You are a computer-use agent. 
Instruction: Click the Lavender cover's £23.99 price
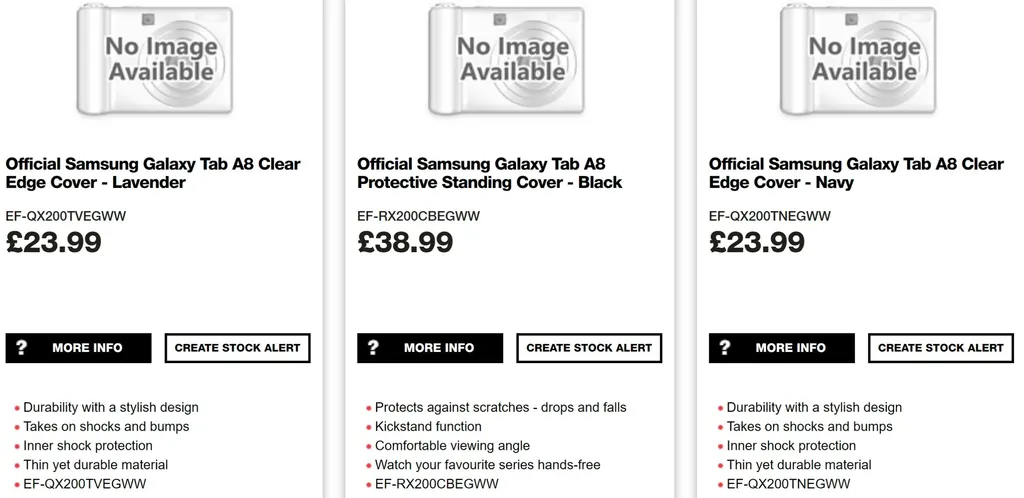click(54, 242)
